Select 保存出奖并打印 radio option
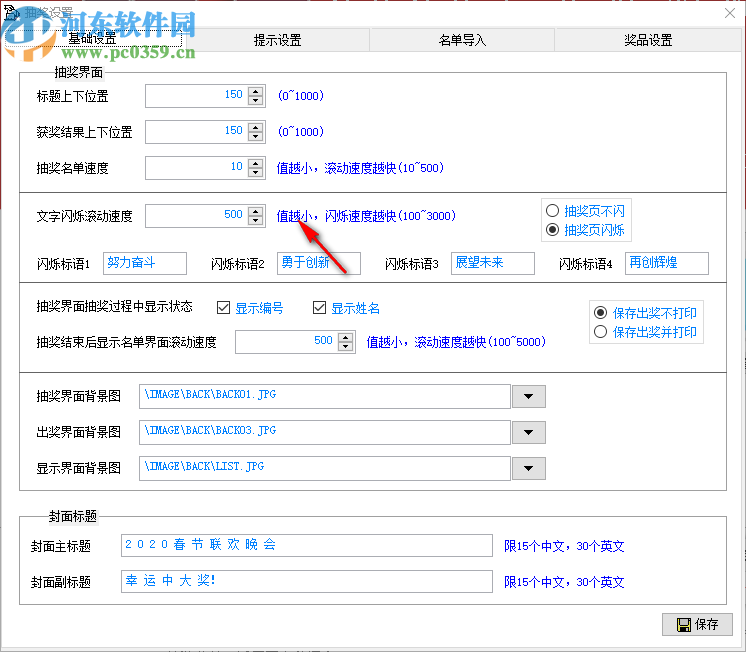Image resolution: width=746 pixels, height=652 pixels. (x=645, y=332)
